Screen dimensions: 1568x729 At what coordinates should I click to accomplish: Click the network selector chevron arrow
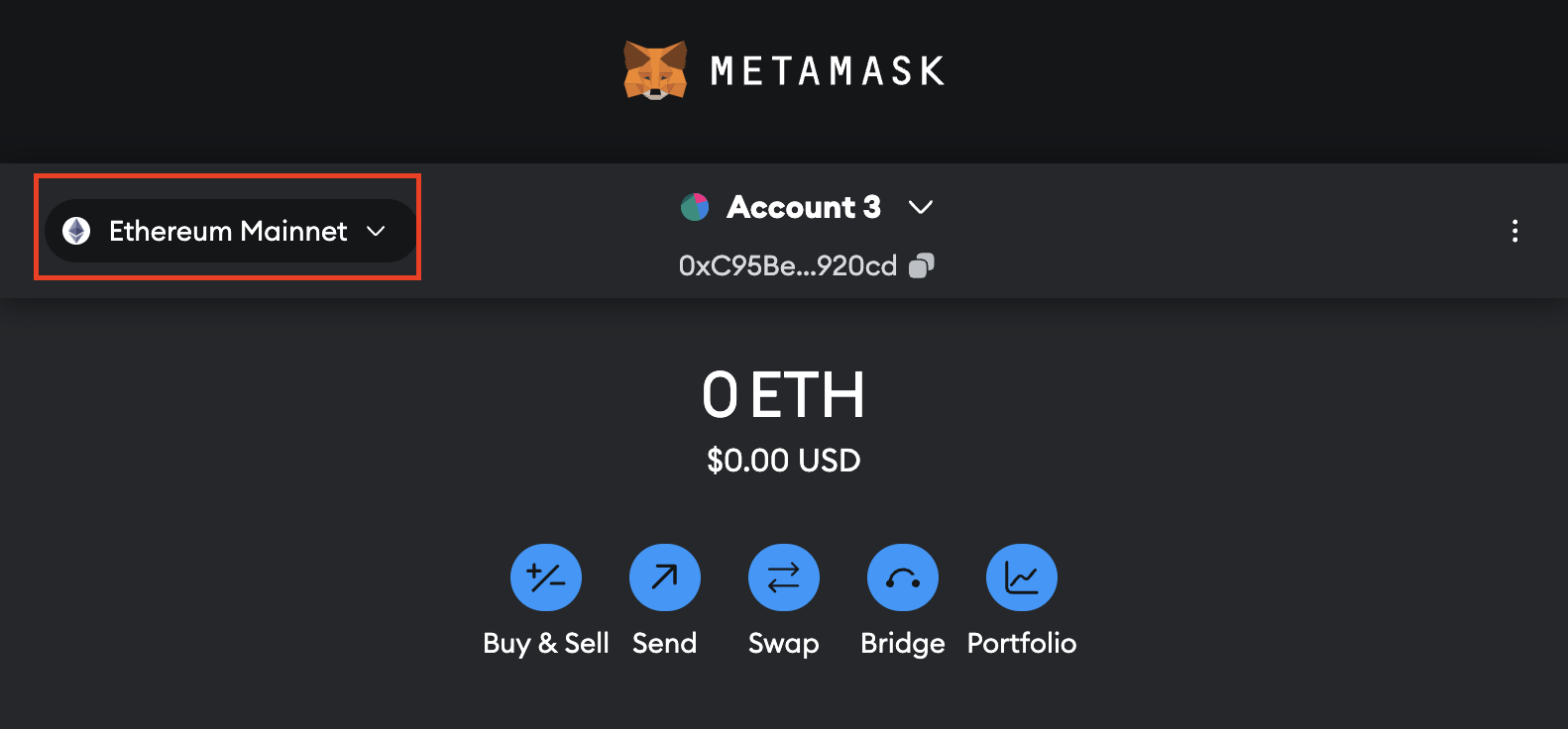pos(376,231)
